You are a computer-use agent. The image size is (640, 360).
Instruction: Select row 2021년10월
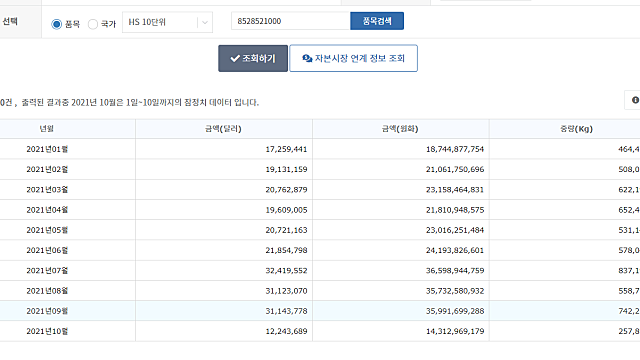pyautogui.click(x=320, y=331)
